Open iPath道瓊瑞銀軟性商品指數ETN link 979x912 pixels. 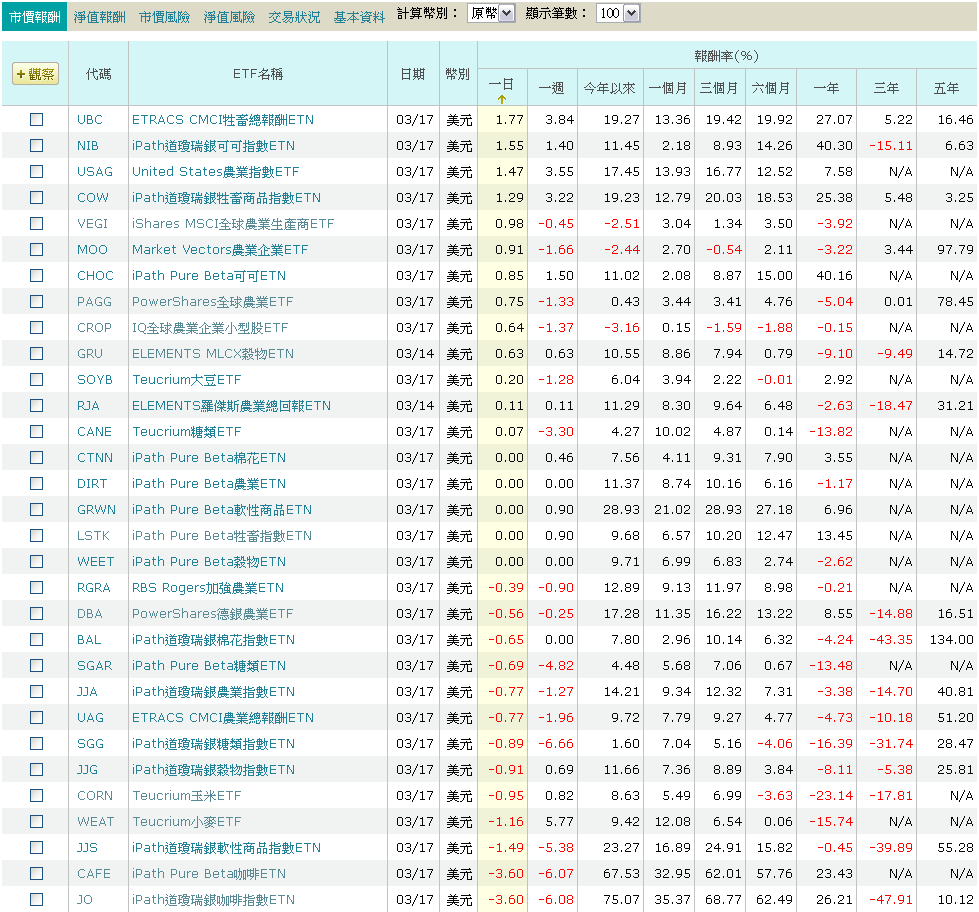click(x=227, y=848)
